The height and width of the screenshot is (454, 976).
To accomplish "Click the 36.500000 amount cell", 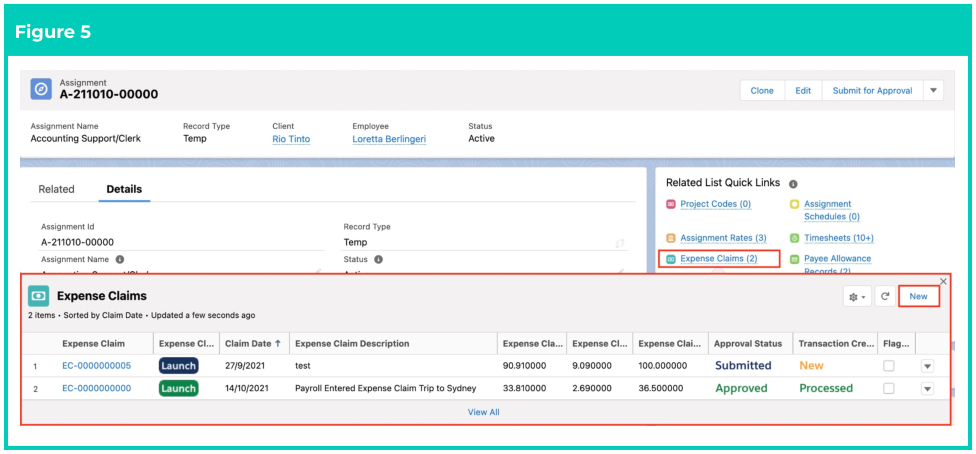I will (660, 388).
